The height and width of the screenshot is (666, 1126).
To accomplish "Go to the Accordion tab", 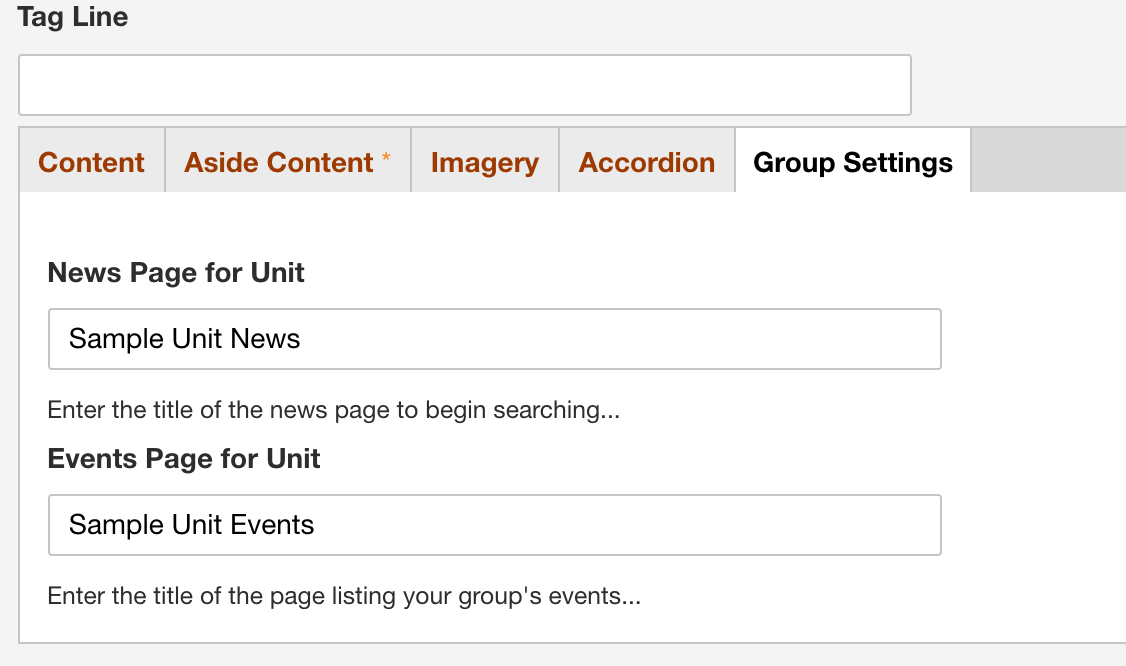I will point(646,162).
